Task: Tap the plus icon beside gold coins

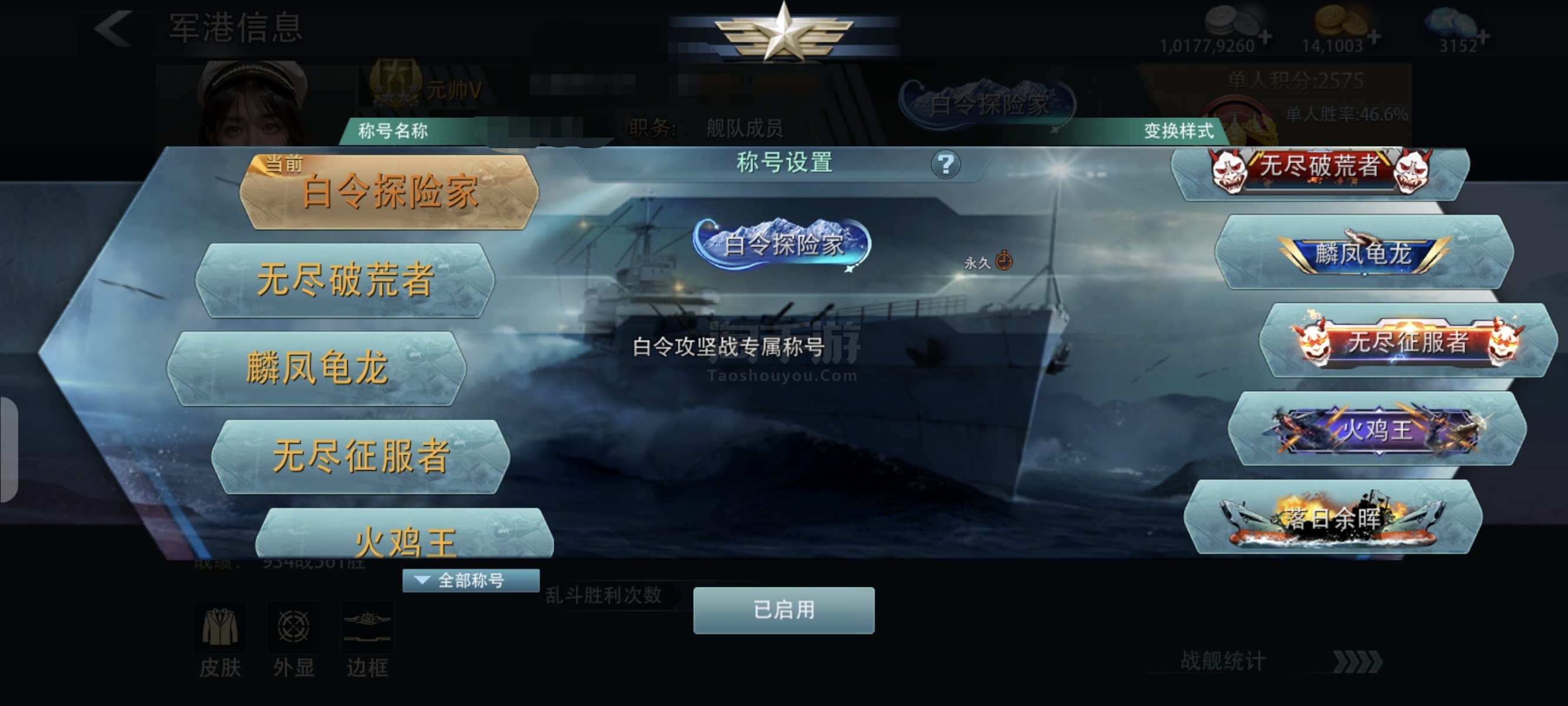Action: point(1373,37)
